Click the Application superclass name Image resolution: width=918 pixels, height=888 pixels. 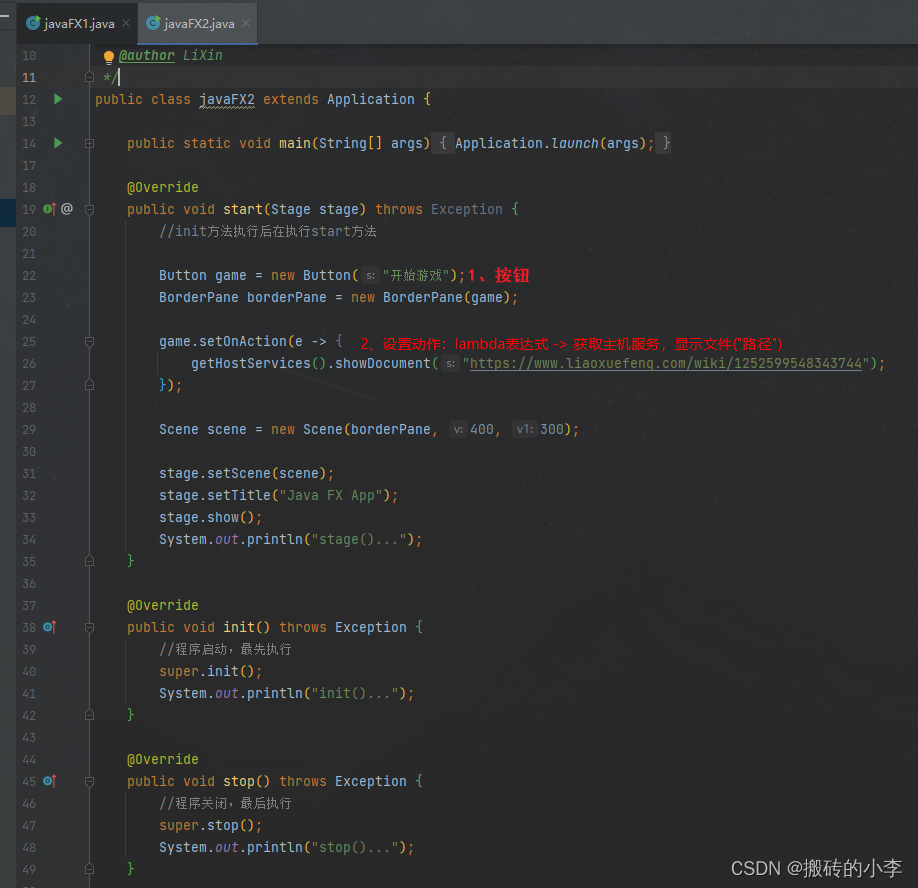click(371, 100)
